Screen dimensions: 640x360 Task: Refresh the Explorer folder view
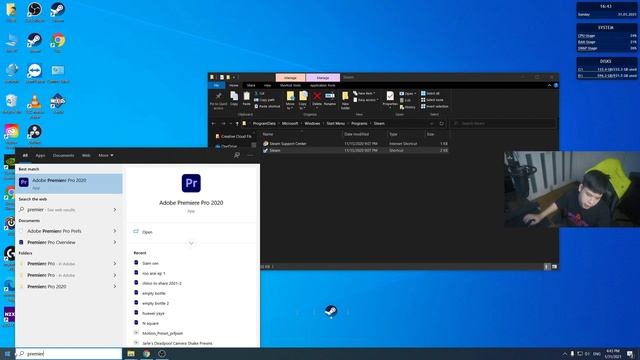pyautogui.click(x=441, y=123)
